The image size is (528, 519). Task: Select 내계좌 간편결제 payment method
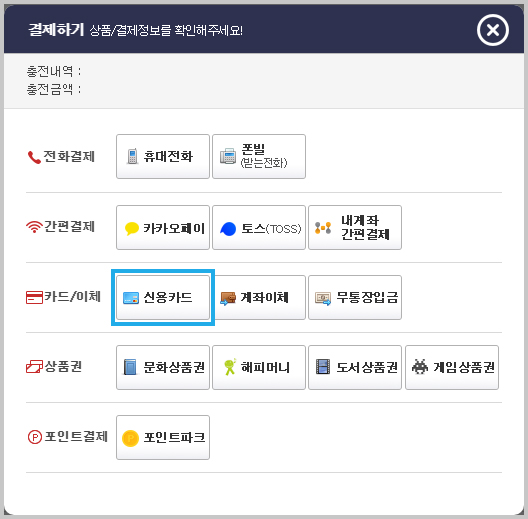click(355, 227)
